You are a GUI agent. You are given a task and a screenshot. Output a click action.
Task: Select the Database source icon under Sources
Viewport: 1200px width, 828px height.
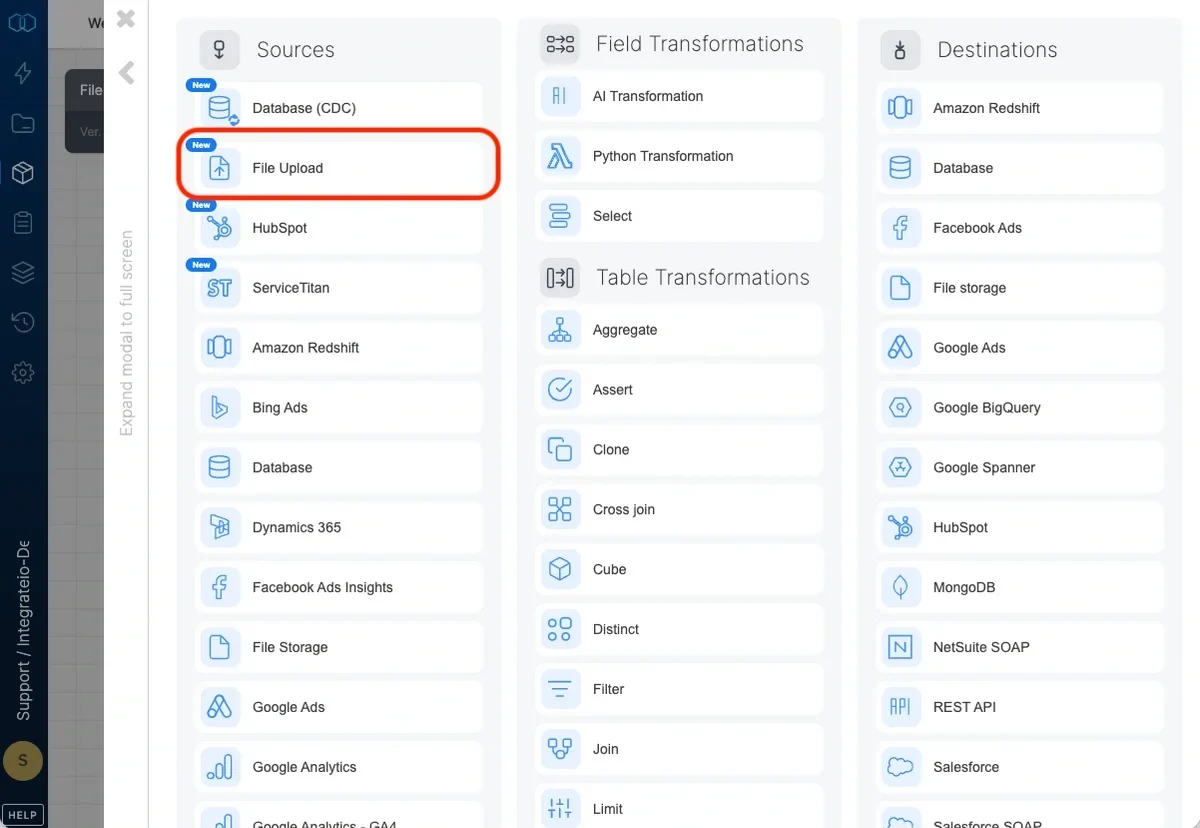click(219, 467)
